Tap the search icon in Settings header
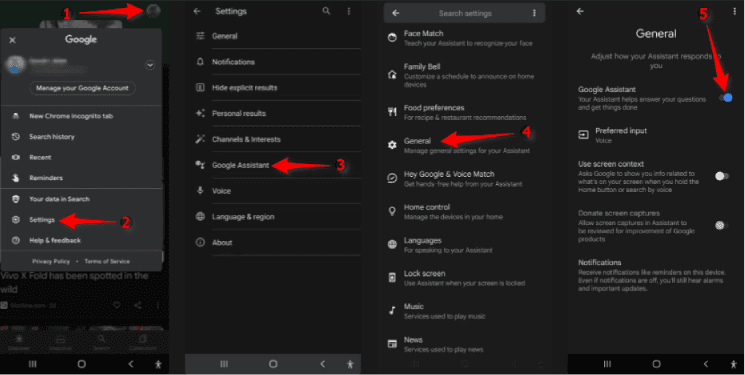Image resolution: width=745 pixels, height=375 pixels. (x=326, y=10)
